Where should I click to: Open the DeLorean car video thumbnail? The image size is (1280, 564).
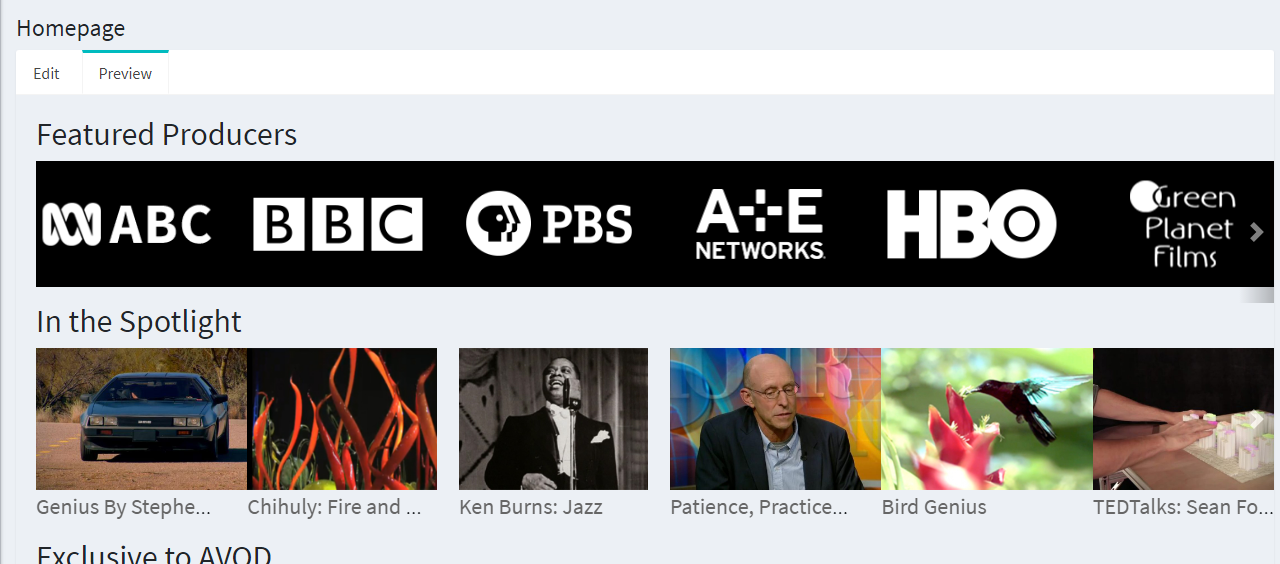[x=141, y=419]
